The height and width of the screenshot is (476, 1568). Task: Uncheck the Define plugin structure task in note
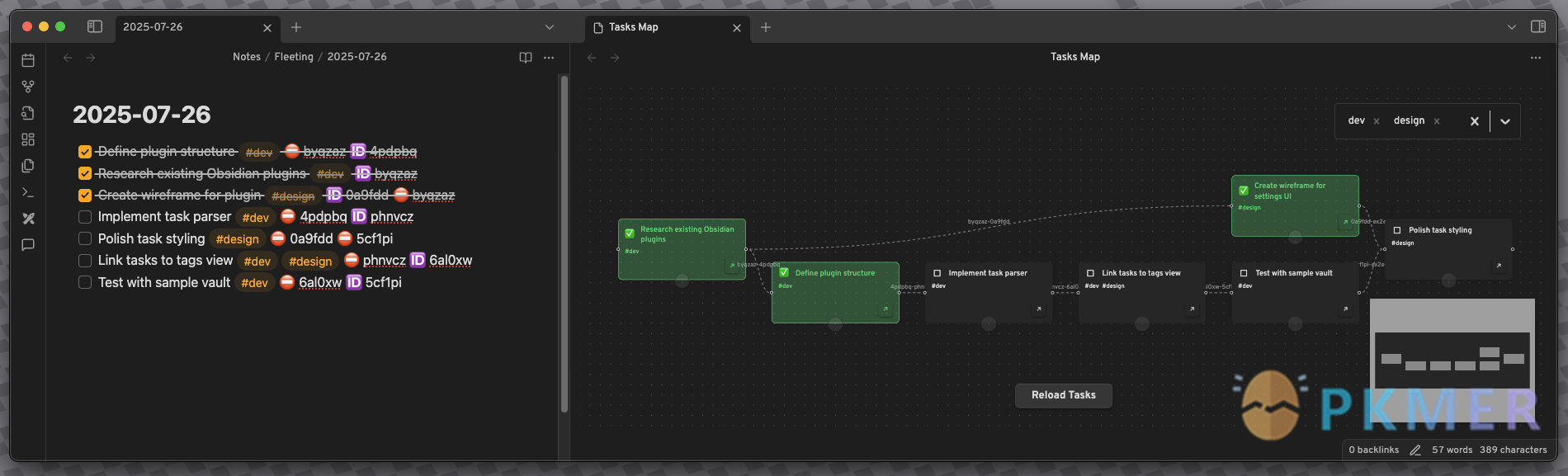[x=85, y=152]
